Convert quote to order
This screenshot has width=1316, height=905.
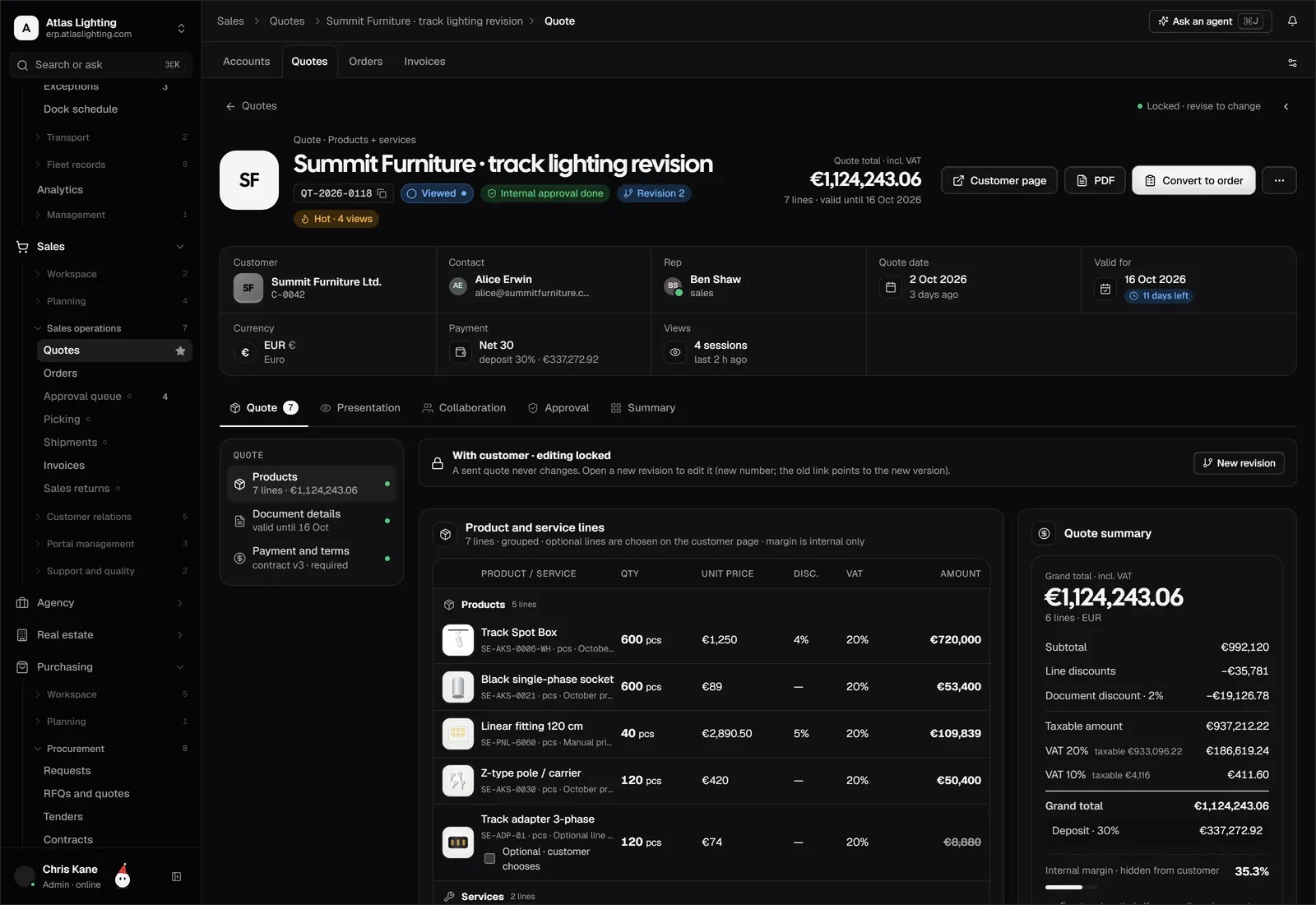coord(1193,180)
